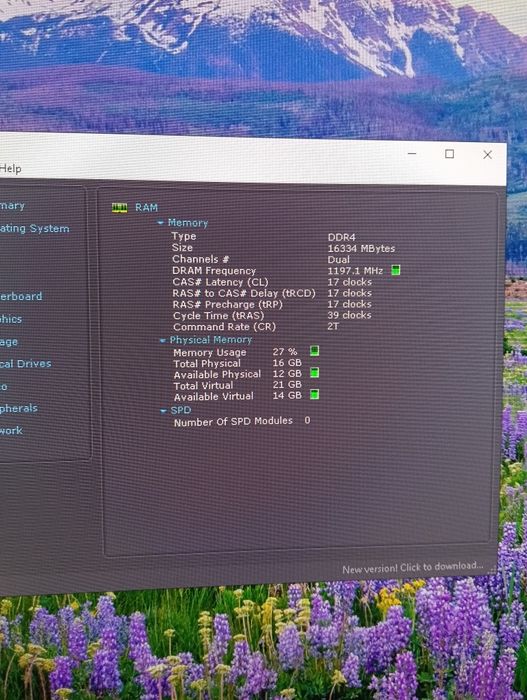Select Network in the sidebar

coord(11,431)
